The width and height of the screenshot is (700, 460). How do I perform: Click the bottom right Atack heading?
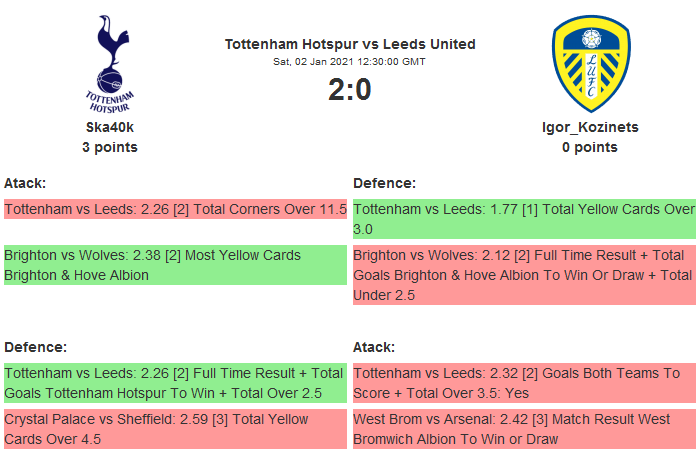[374, 347]
